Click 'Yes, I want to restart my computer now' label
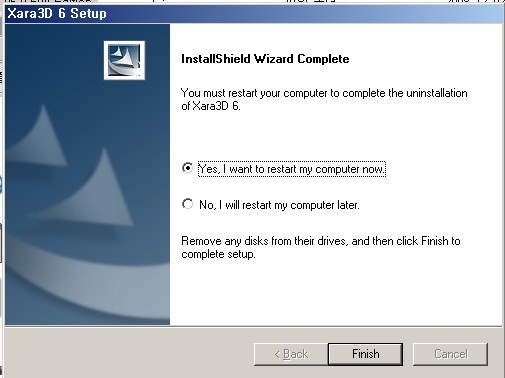This screenshot has height=378, width=505. [x=292, y=169]
